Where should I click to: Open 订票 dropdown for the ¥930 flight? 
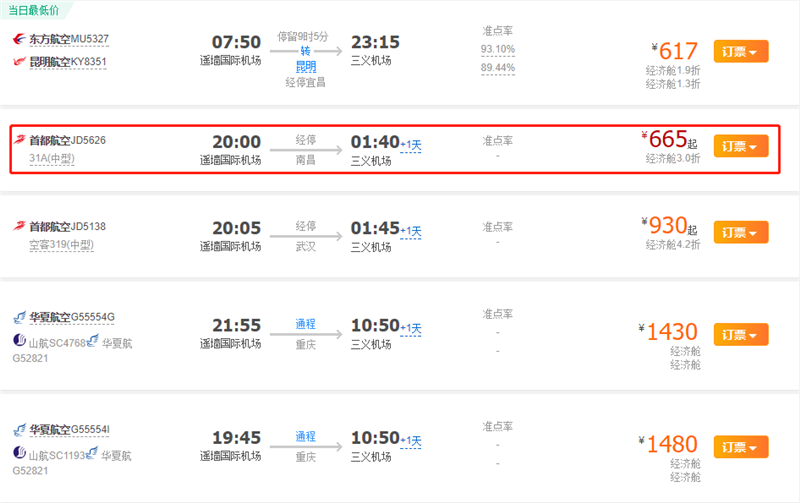pos(740,232)
